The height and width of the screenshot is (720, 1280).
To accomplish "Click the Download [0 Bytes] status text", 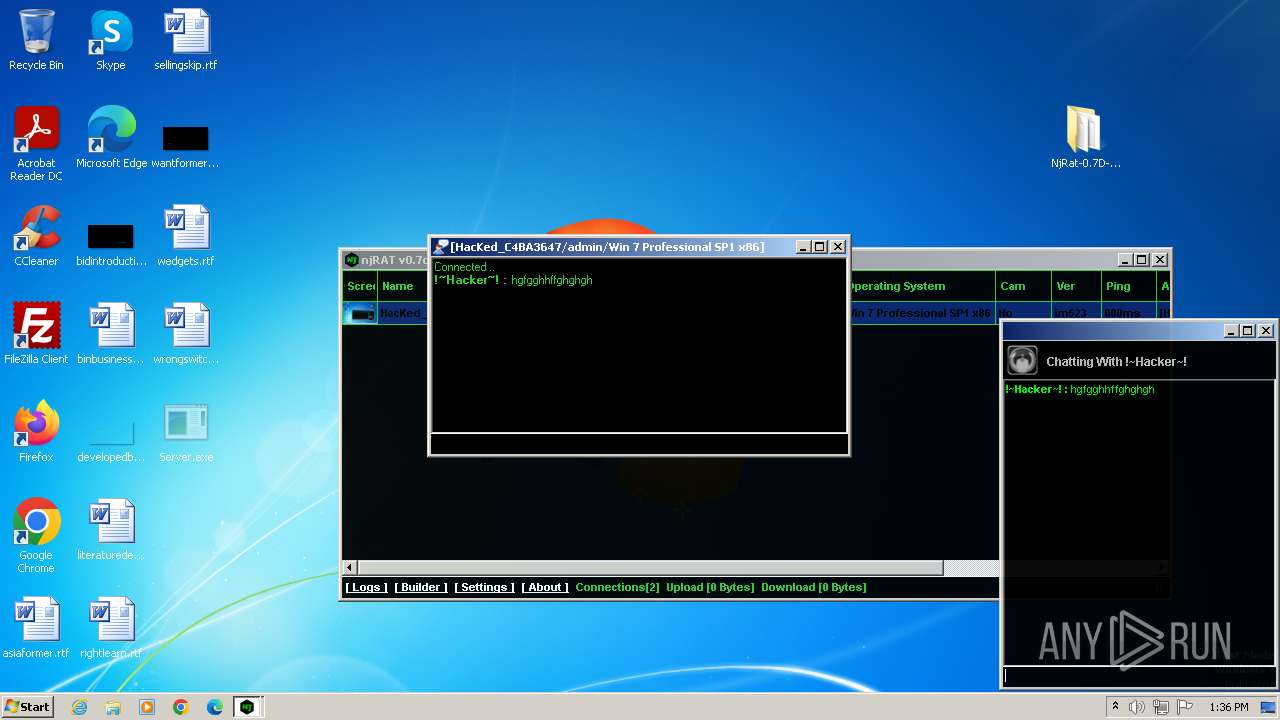I will point(814,587).
